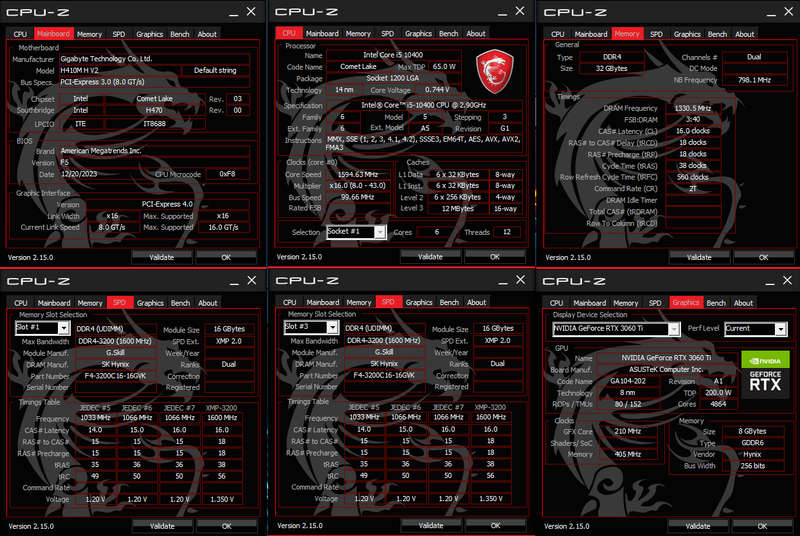Image resolution: width=800 pixels, height=536 pixels.
Task: Click the GFX Core 210 MHz clock value
Action: coord(628,431)
